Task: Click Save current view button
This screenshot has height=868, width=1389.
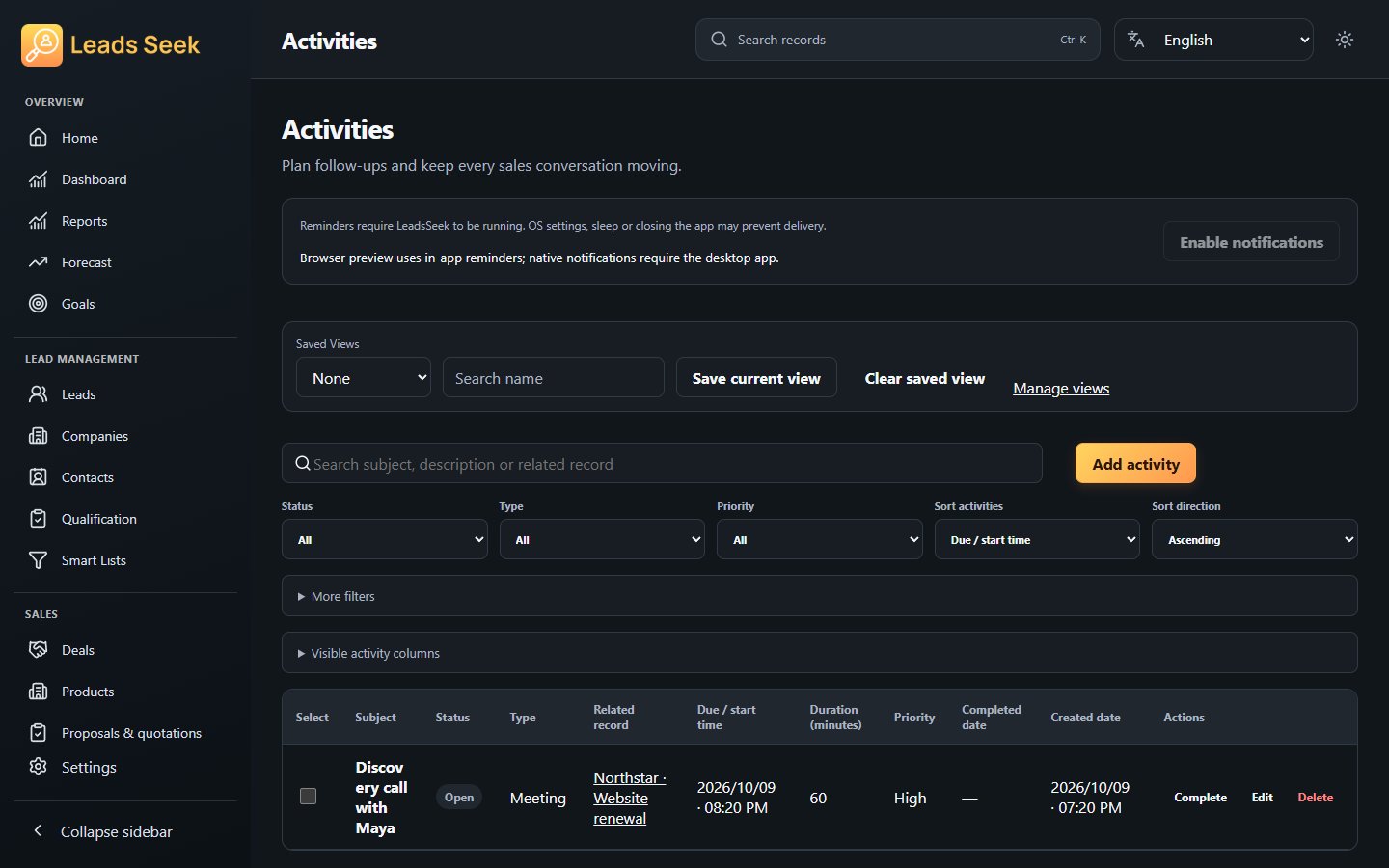Action: click(756, 378)
